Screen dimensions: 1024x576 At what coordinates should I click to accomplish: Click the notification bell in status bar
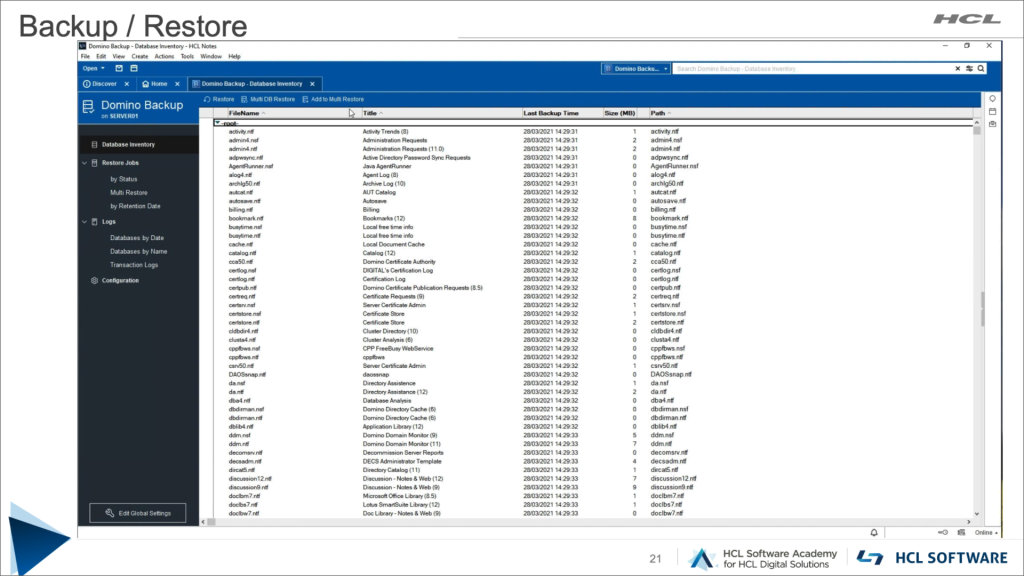coord(873,533)
